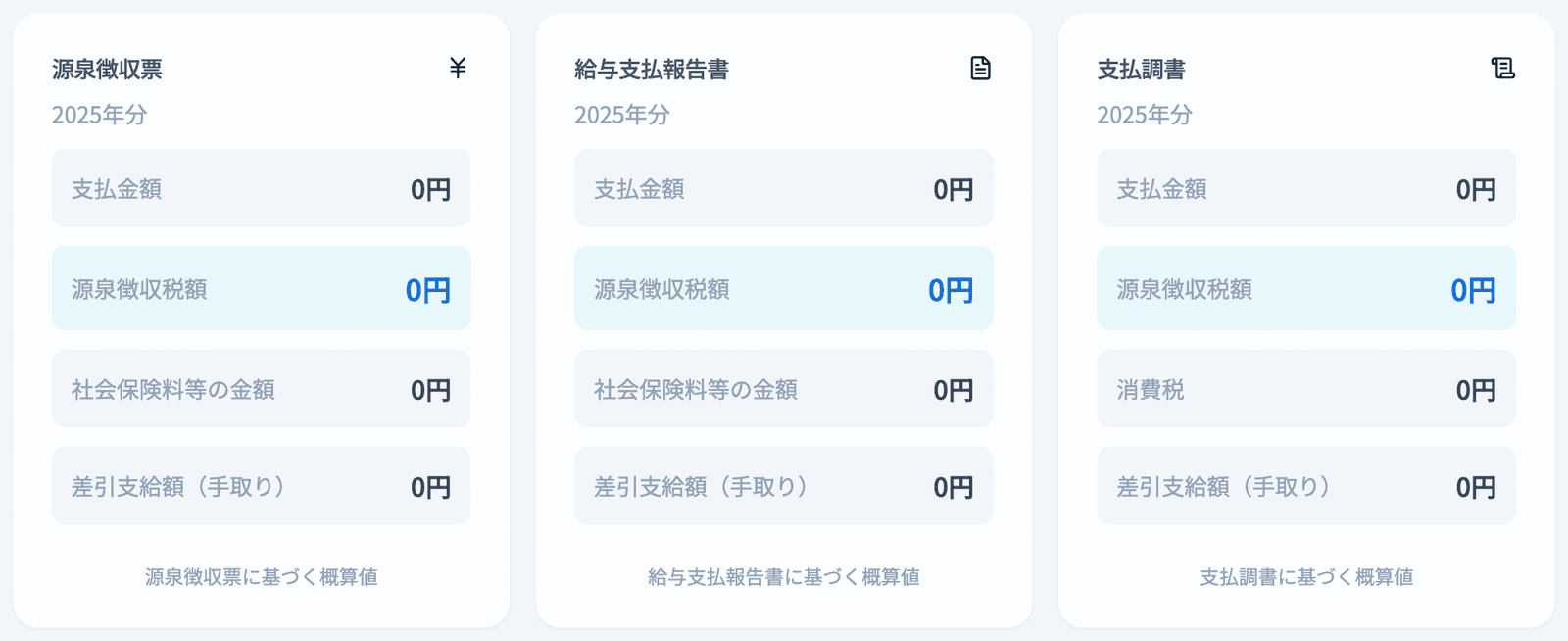Click 社会保険料等の金額 row in 源泉徴収票 card
Image resolution: width=1568 pixels, height=641 pixels.
[x=261, y=389]
